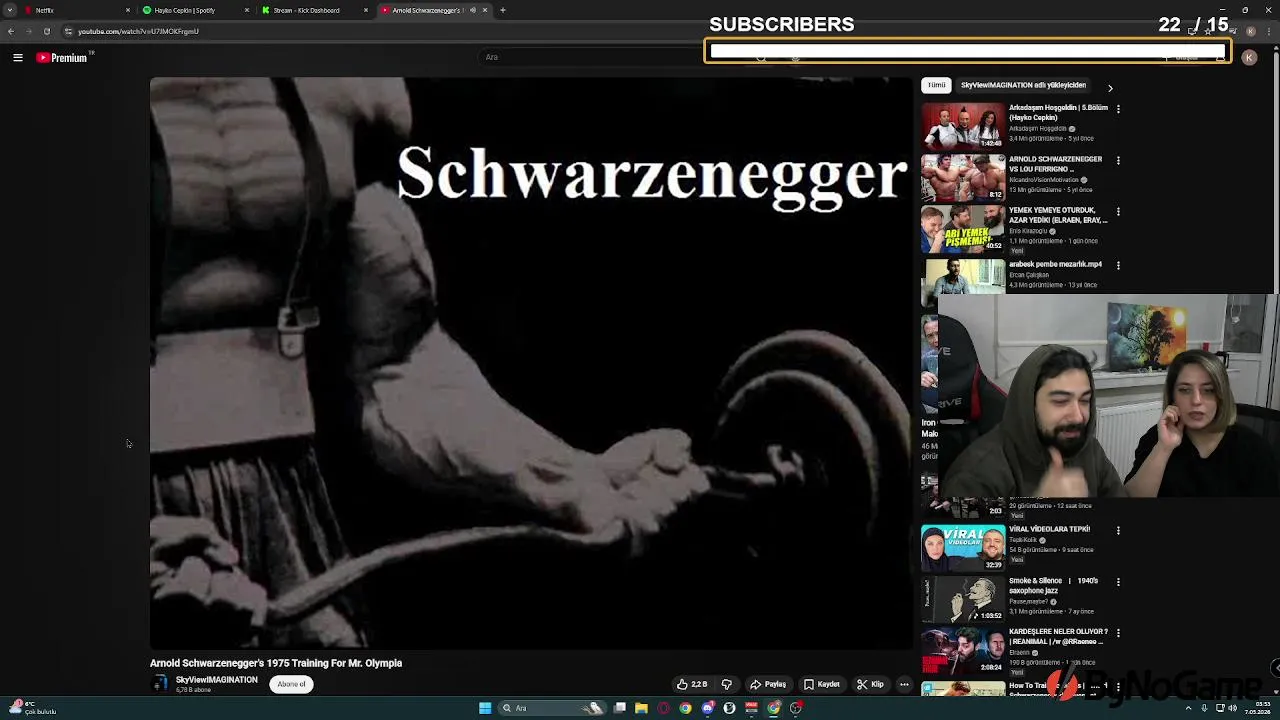Mute audio on the YouTube tab

[472, 10]
